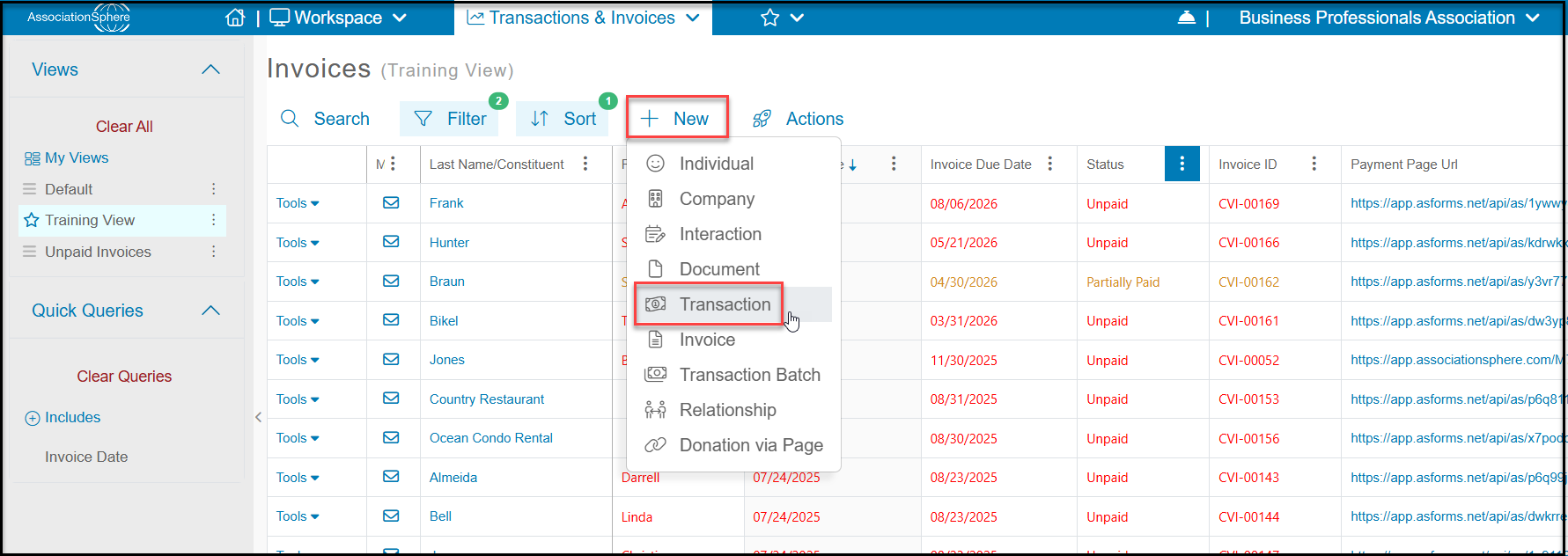Open Business Professionals Association account menu
Screen dimensions: 1568x556
[x=1389, y=18]
